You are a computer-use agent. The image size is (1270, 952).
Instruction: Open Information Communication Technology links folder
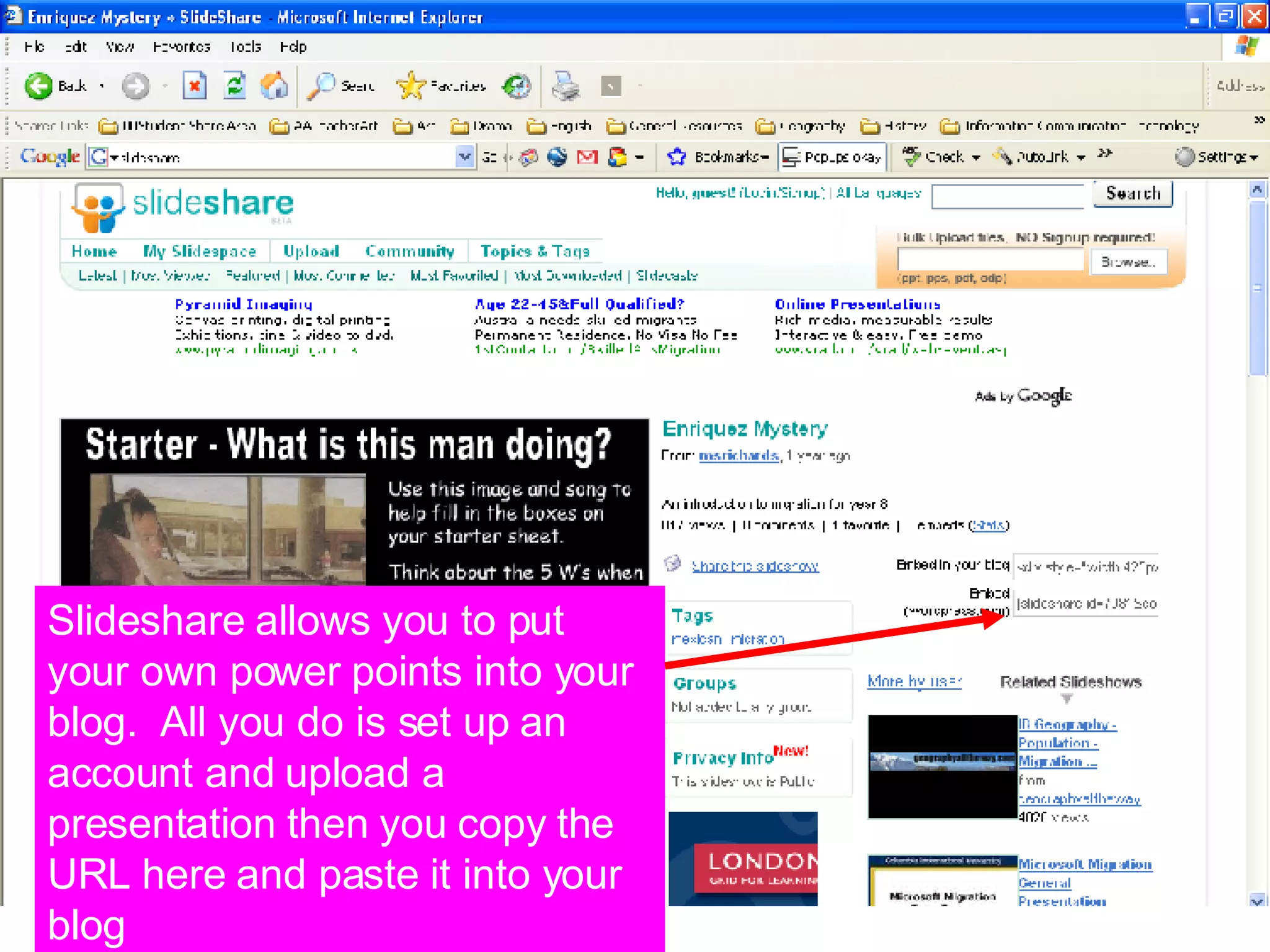[1070, 126]
